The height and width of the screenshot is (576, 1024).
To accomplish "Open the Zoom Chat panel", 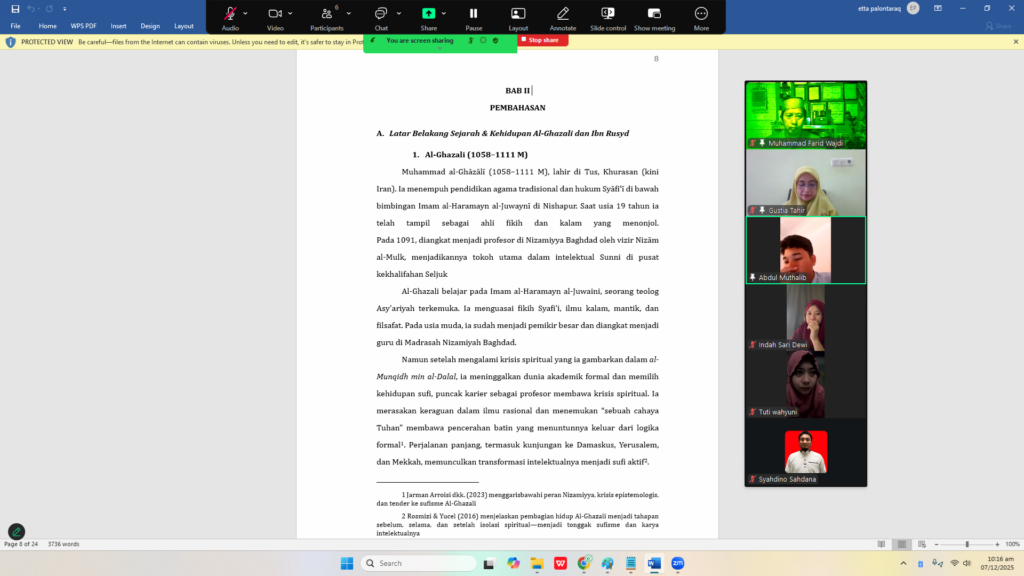I will (381, 18).
